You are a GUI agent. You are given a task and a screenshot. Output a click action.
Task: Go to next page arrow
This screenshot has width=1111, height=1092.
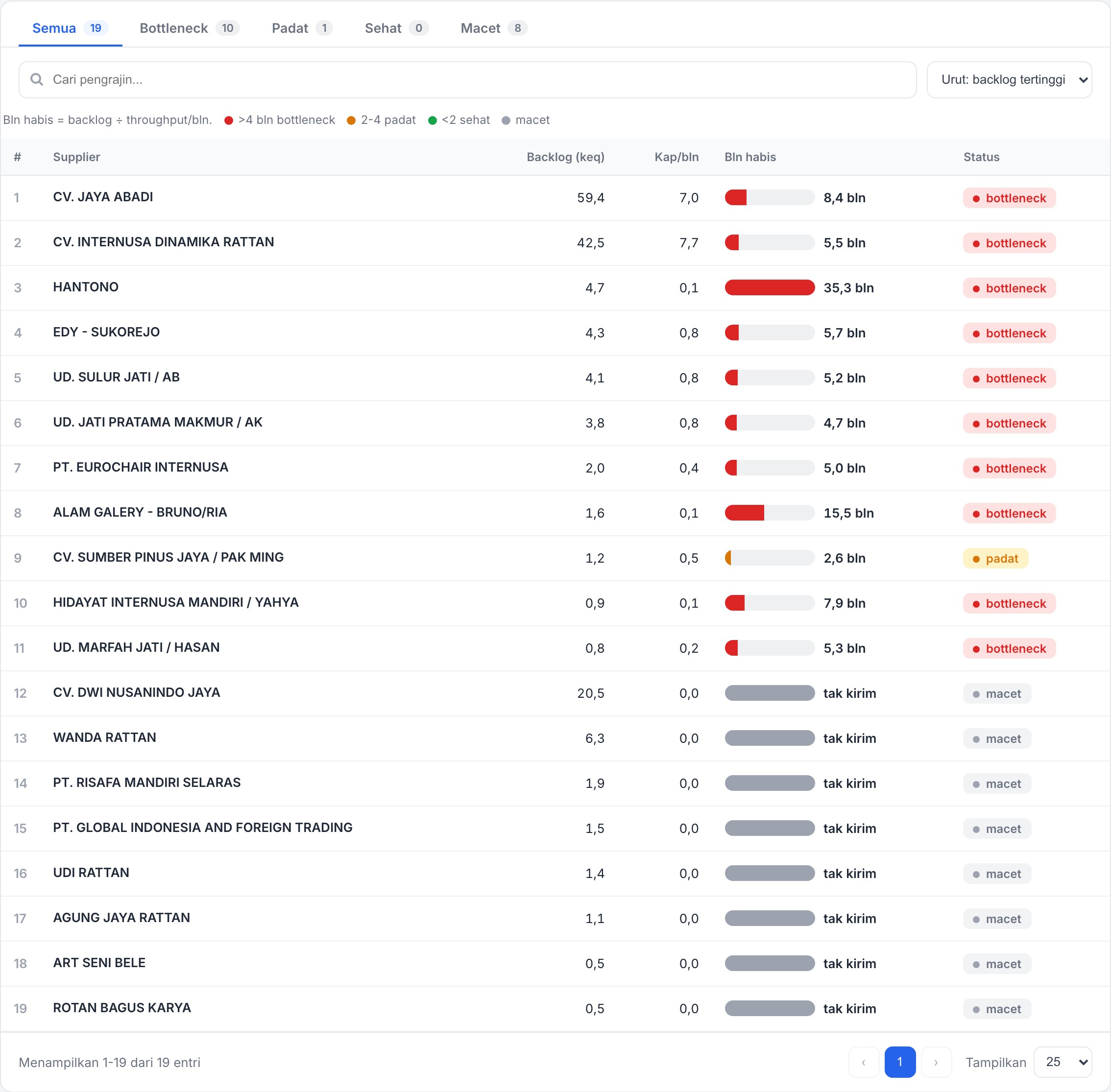tap(936, 1062)
